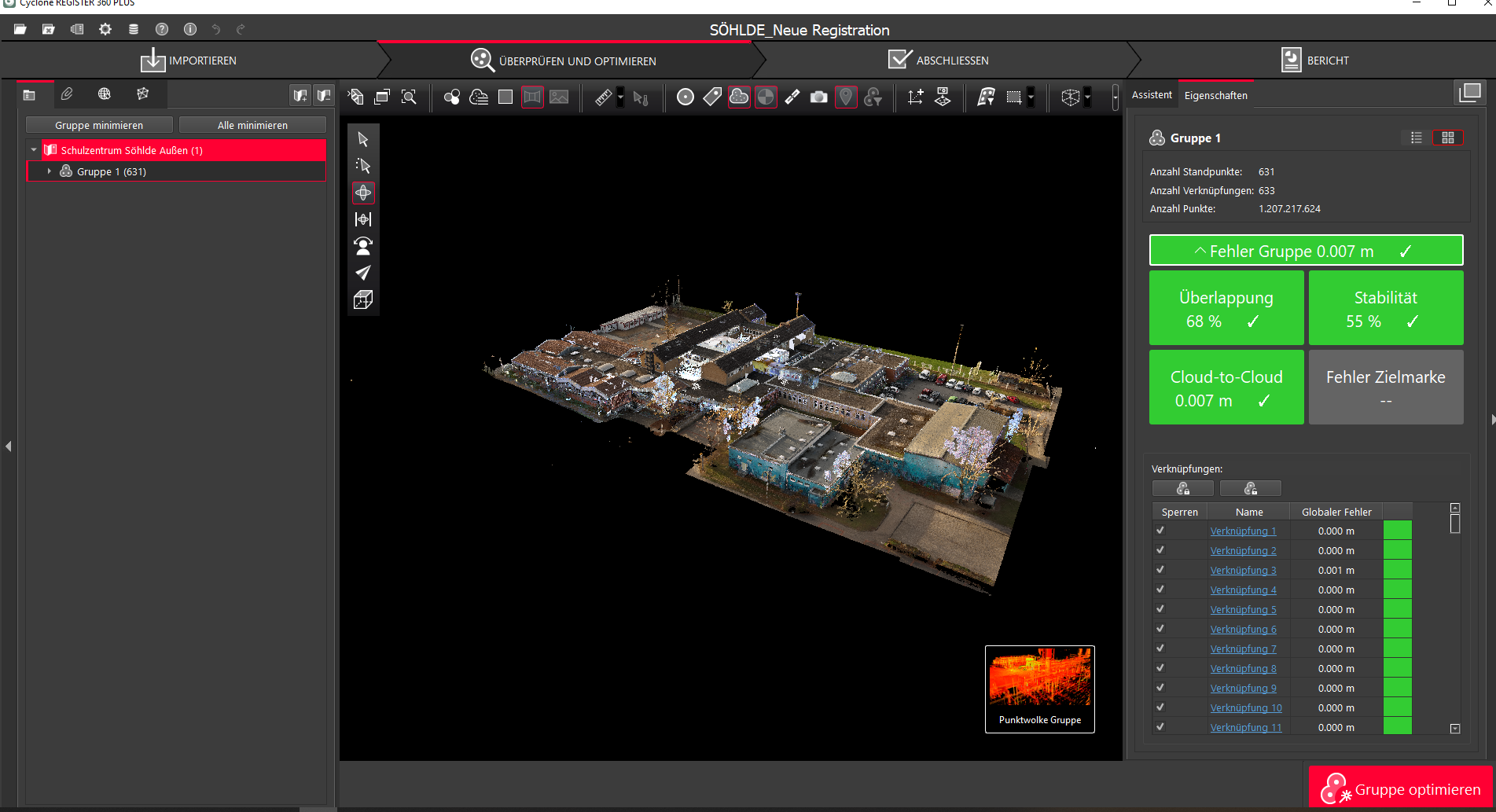Toggle the lock checkbox for Verknüpfung 5
The image size is (1496, 812).
[1160, 609]
